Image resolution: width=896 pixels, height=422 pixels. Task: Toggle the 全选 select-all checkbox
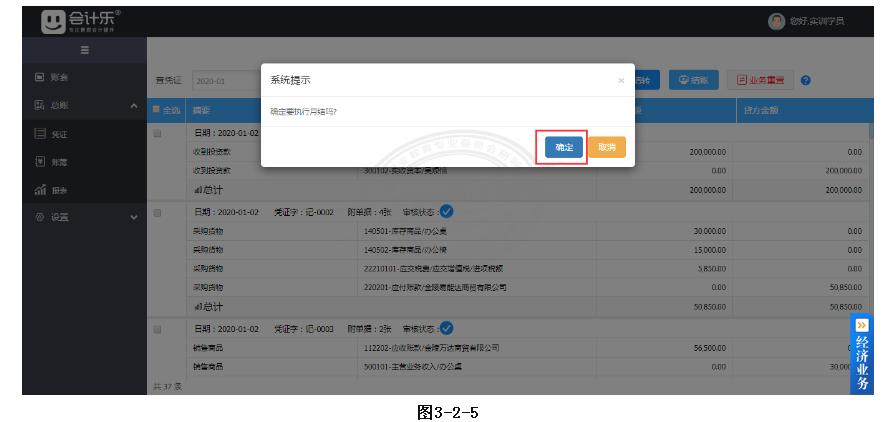point(156,110)
